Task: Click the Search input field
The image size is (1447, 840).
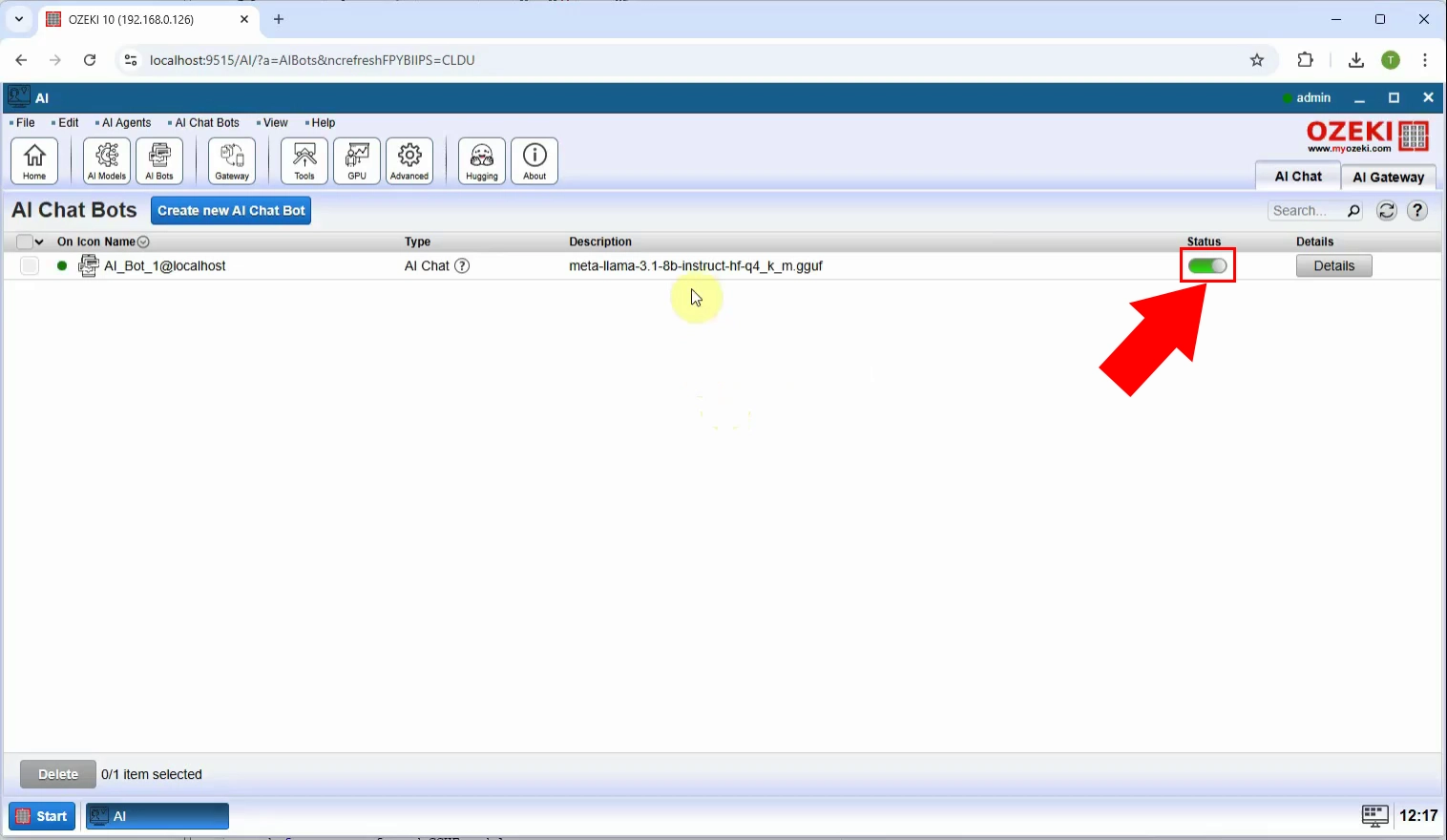Action: [x=1308, y=211]
